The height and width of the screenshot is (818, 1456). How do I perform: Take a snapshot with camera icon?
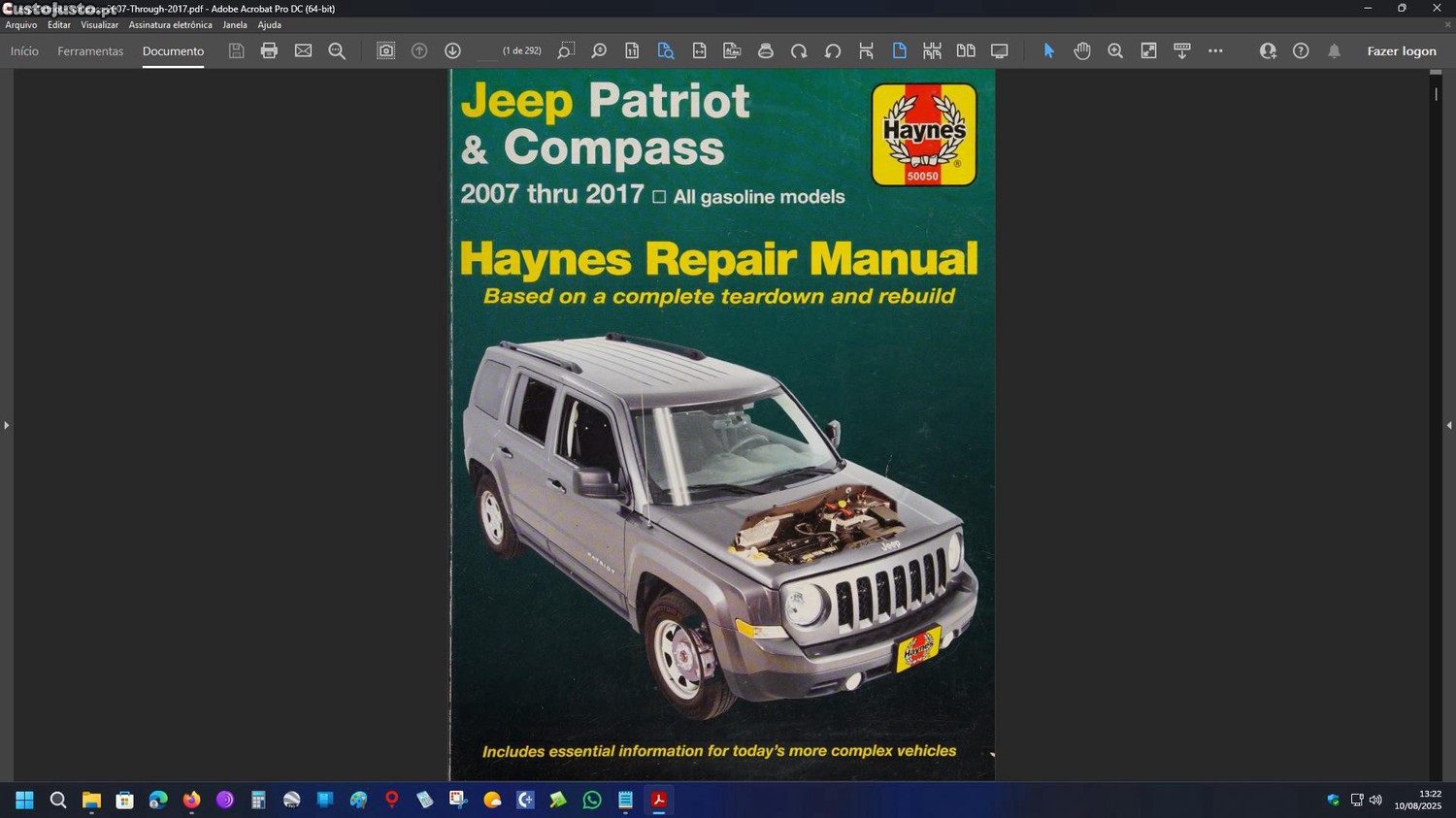(385, 50)
